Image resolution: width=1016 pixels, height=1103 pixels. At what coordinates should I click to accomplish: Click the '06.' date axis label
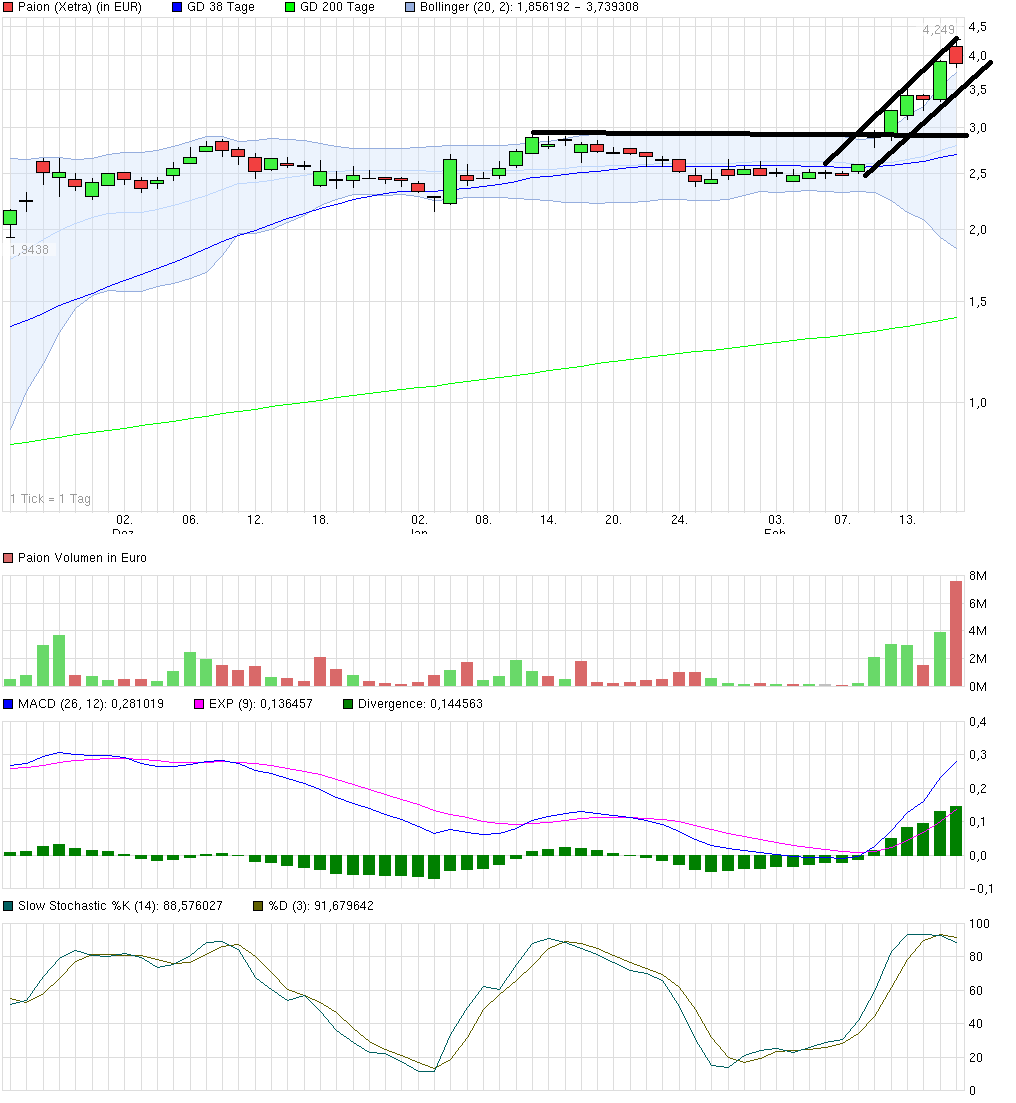(190, 520)
